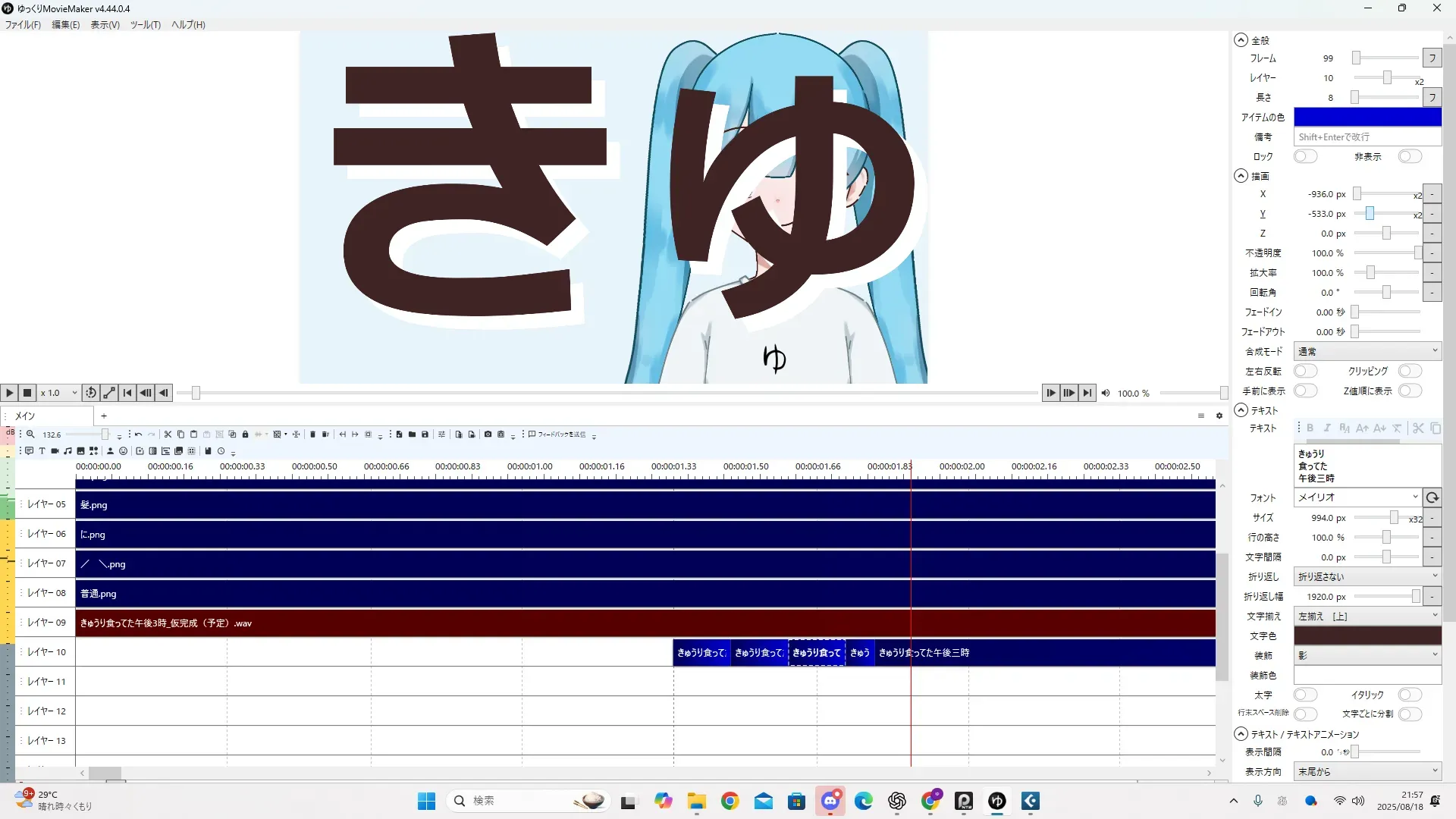The width and height of the screenshot is (1456, 819).
Task: Click the blue アイテムの色 color swatch
Action: tap(1367, 117)
